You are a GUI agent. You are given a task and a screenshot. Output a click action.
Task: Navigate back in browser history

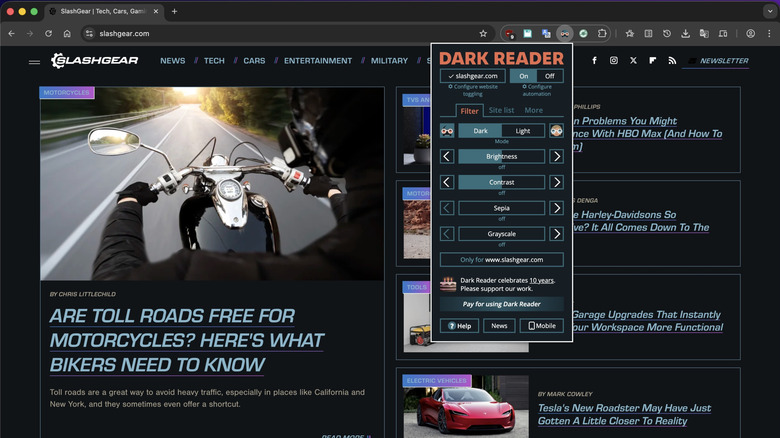[x=11, y=34]
